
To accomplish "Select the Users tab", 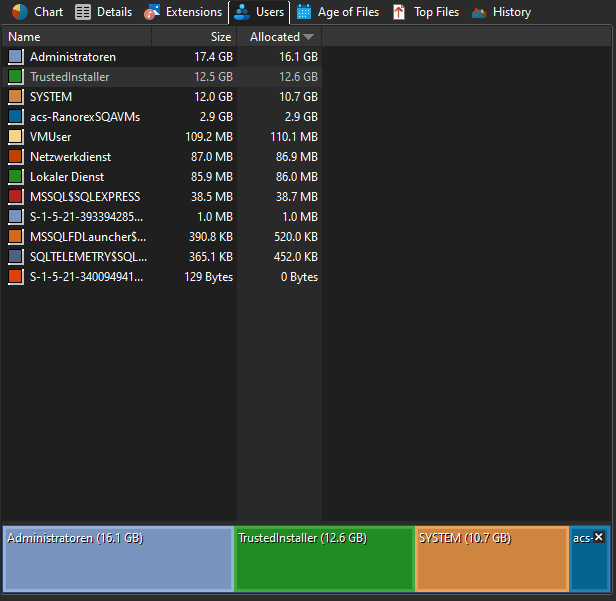I will (259, 12).
